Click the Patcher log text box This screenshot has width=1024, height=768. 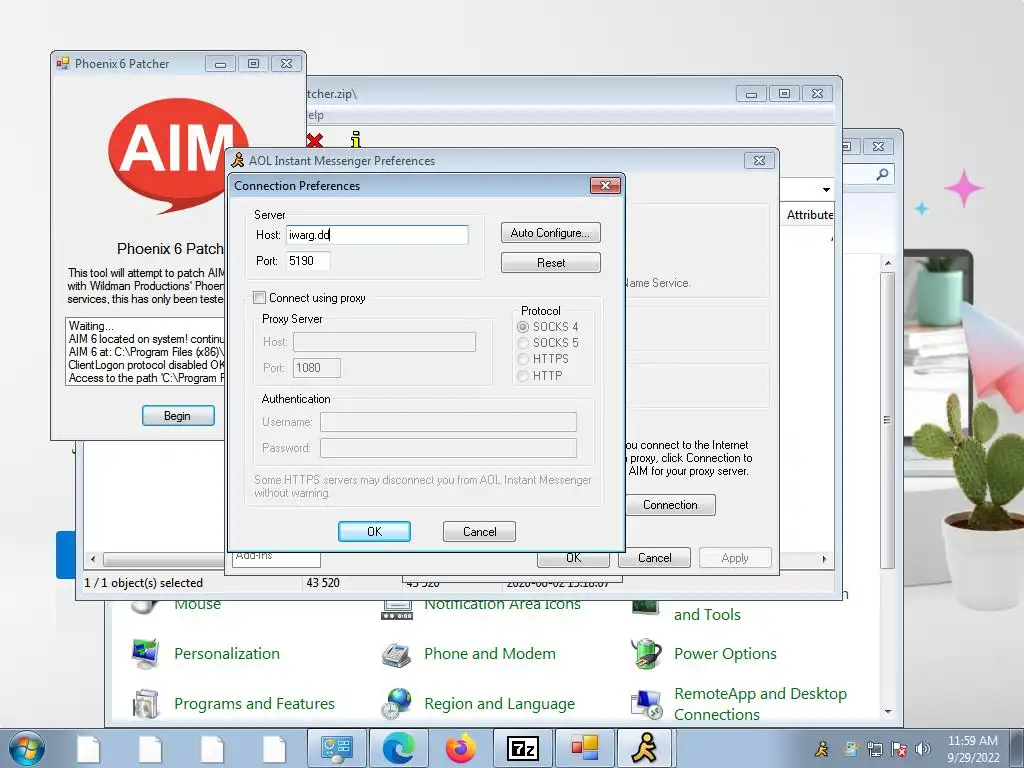coord(145,351)
